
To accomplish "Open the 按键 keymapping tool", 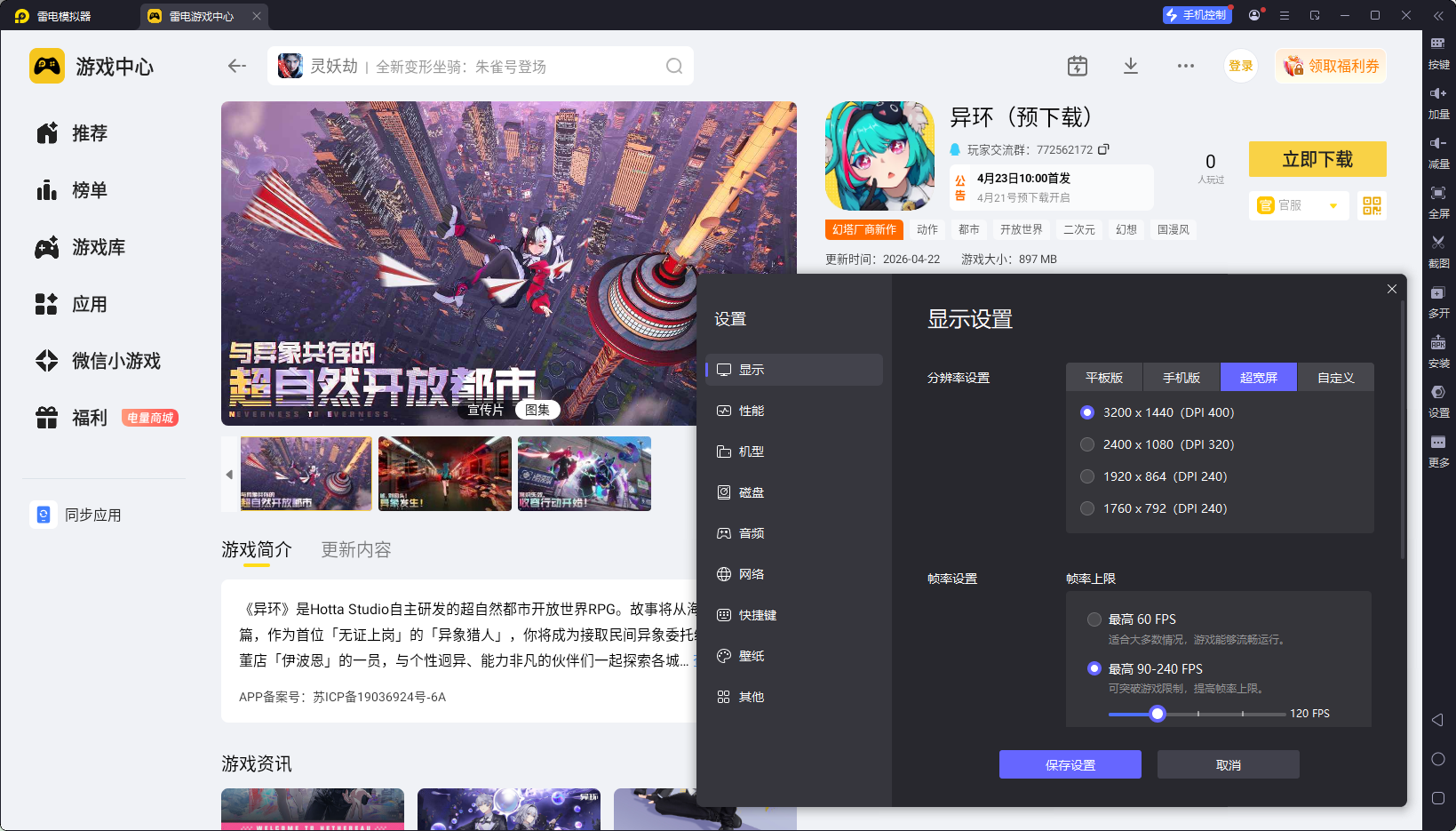I will [1438, 52].
